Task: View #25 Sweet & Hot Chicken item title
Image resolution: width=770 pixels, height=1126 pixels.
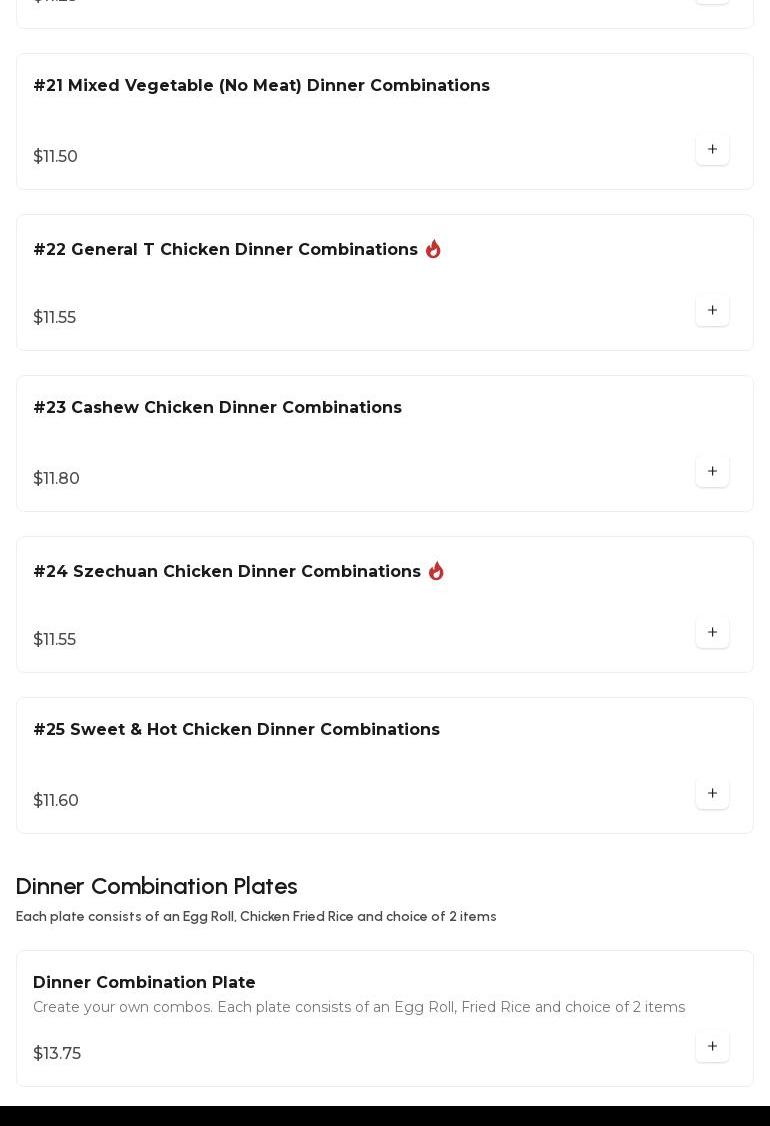Action: tap(236, 730)
